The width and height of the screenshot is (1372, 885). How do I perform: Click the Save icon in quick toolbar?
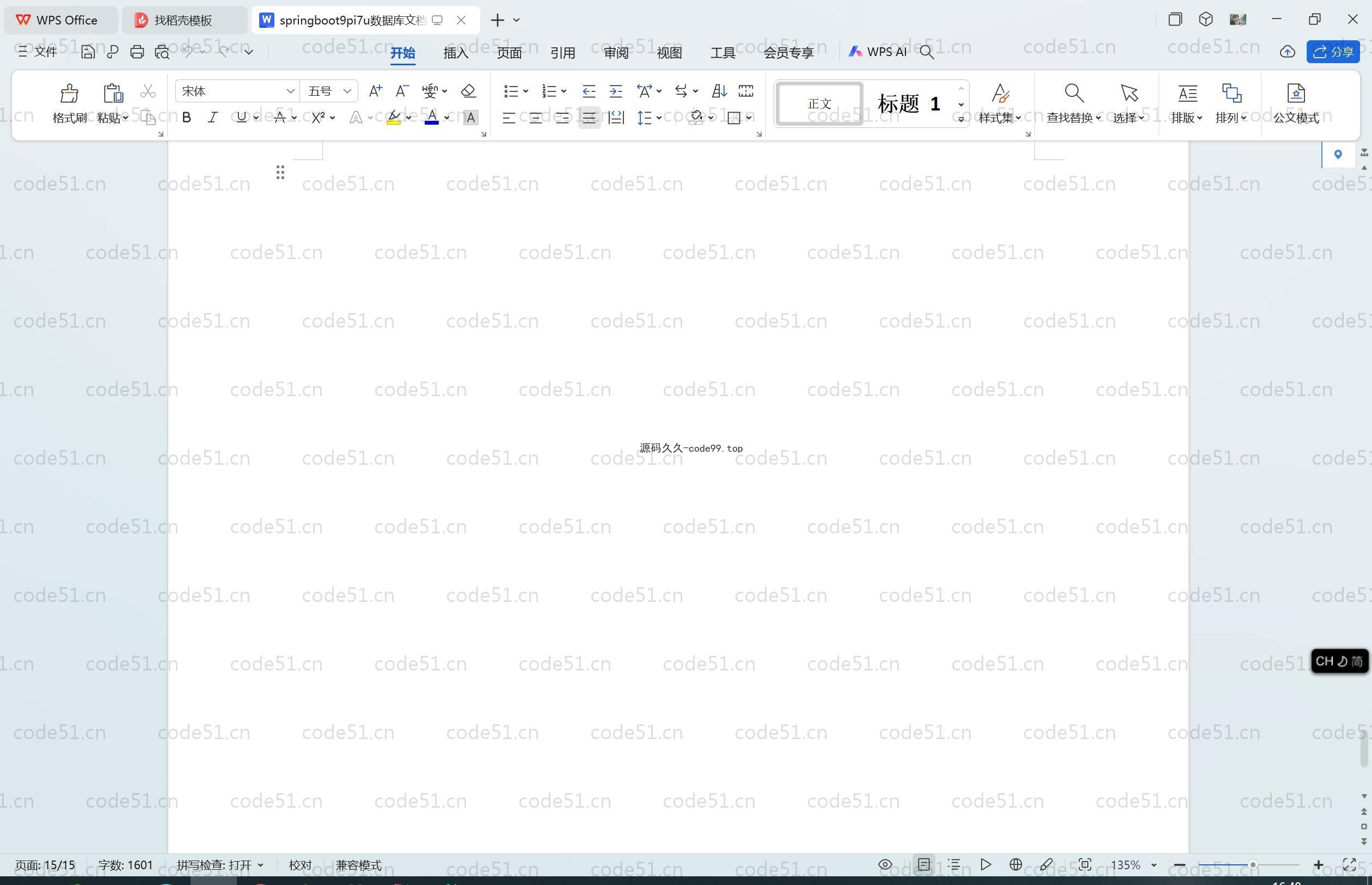coord(87,52)
